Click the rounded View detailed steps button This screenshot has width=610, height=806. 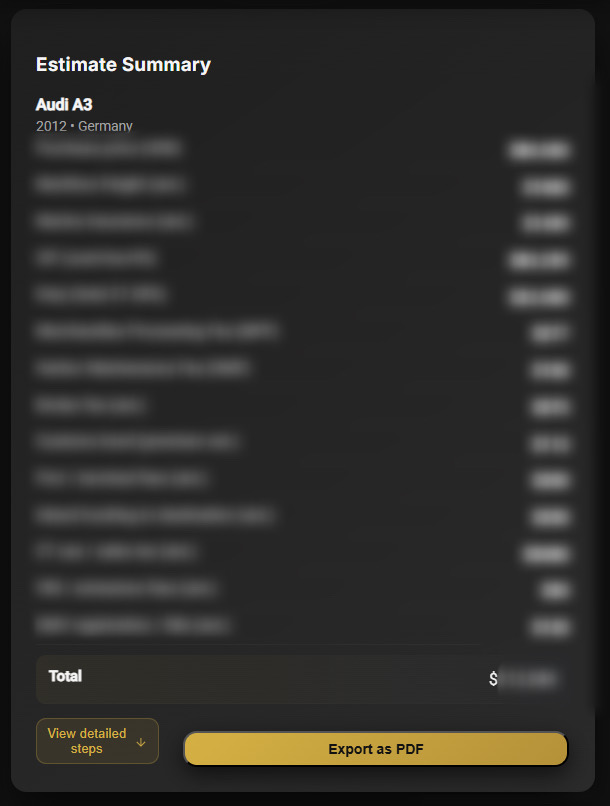point(97,740)
